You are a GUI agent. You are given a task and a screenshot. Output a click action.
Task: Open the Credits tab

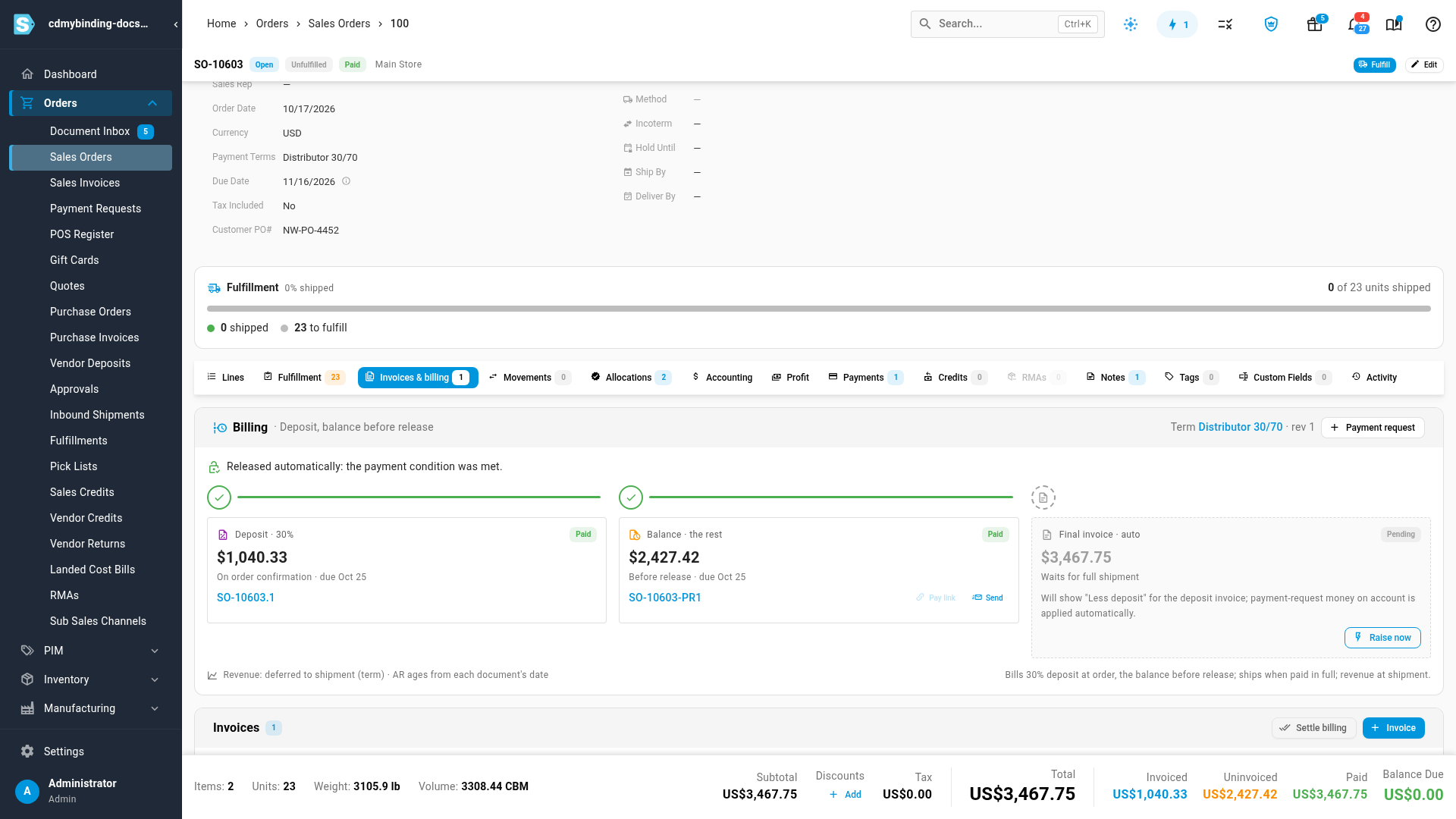[955, 377]
